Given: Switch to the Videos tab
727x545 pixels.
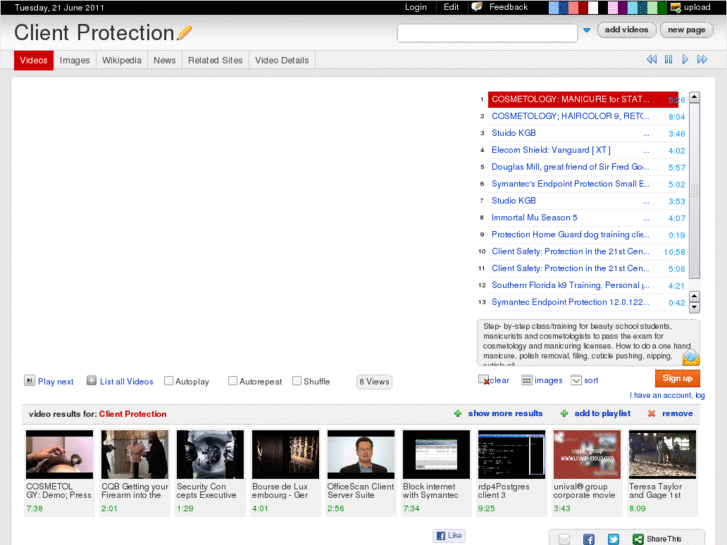Looking at the screenshot, I should [34, 60].
